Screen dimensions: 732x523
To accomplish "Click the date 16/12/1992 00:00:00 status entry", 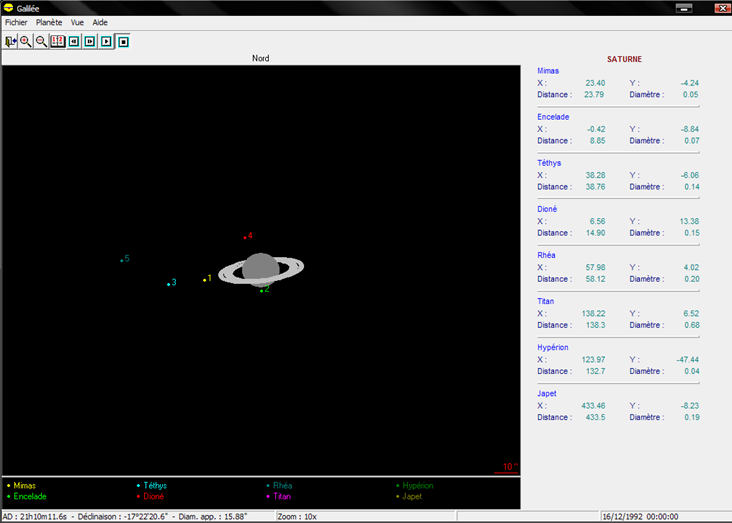I will (640, 517).
